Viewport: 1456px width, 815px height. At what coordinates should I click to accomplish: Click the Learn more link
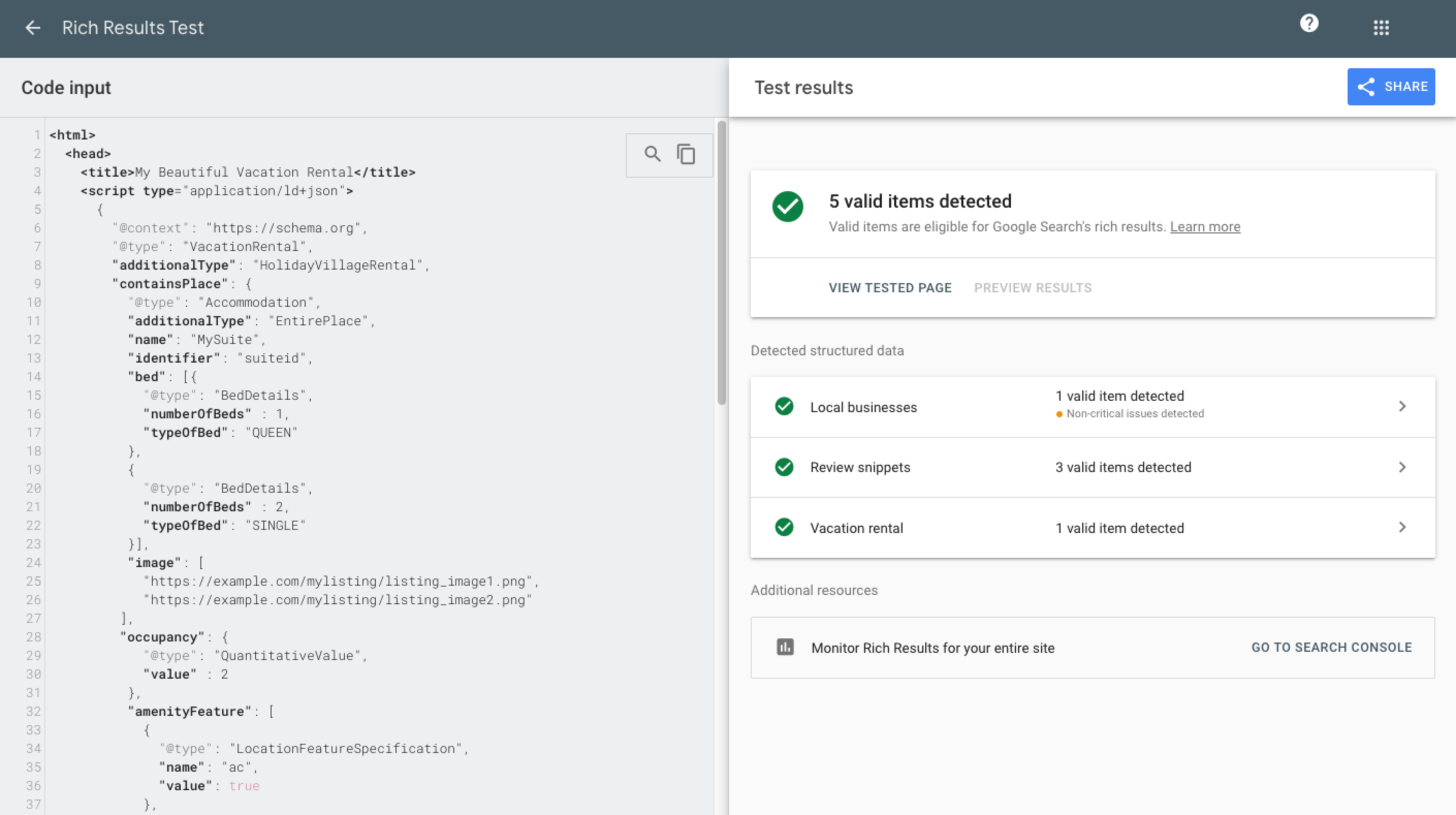point(1205,226)
